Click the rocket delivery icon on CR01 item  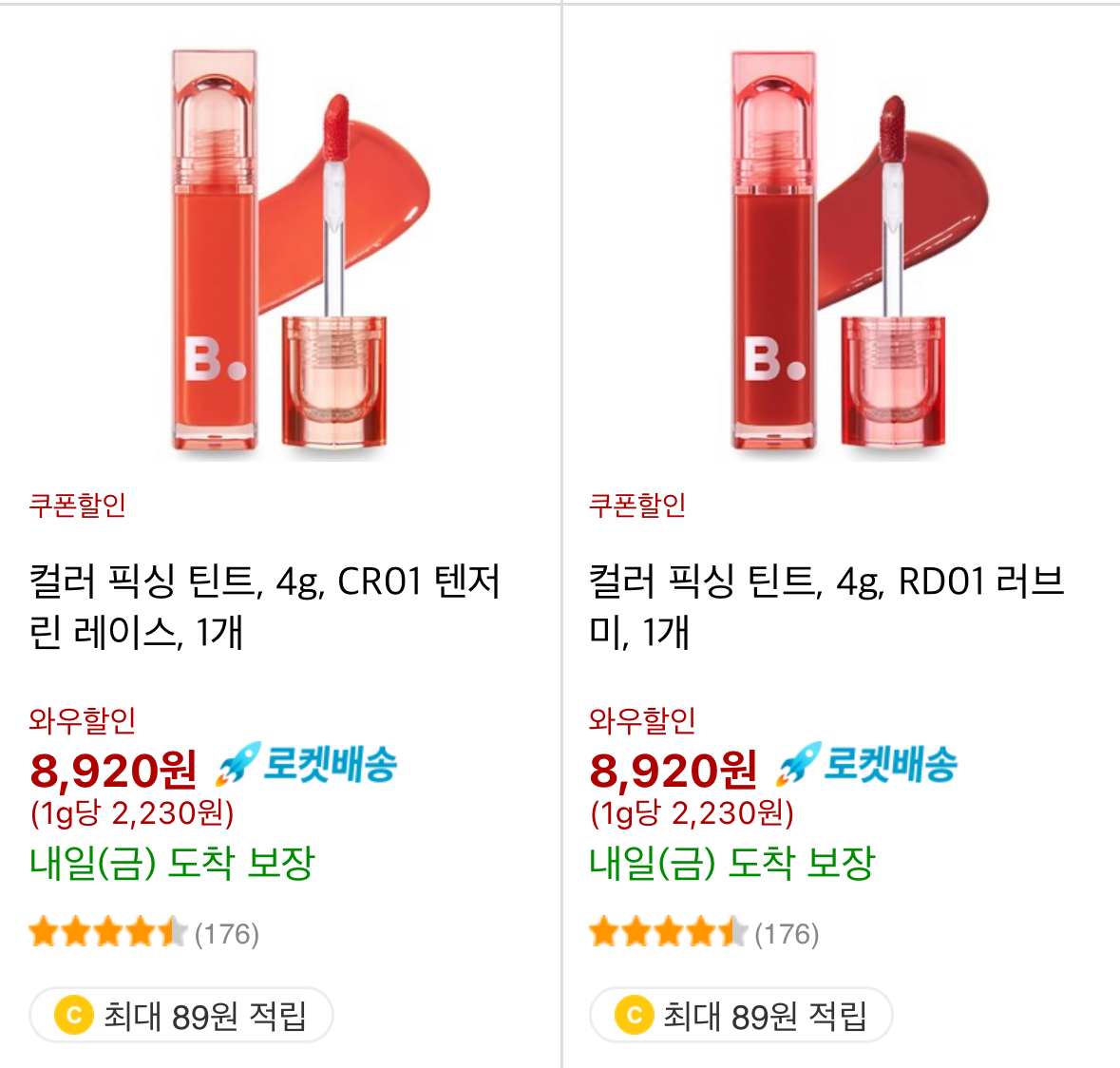click(x=307, y=765)
